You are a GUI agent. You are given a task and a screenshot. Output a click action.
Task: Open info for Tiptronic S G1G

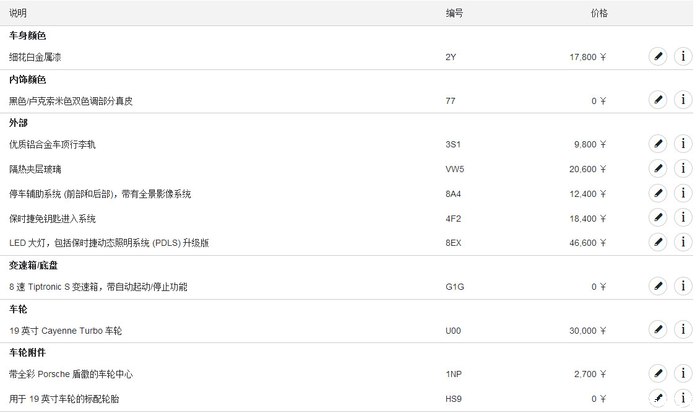683,286
